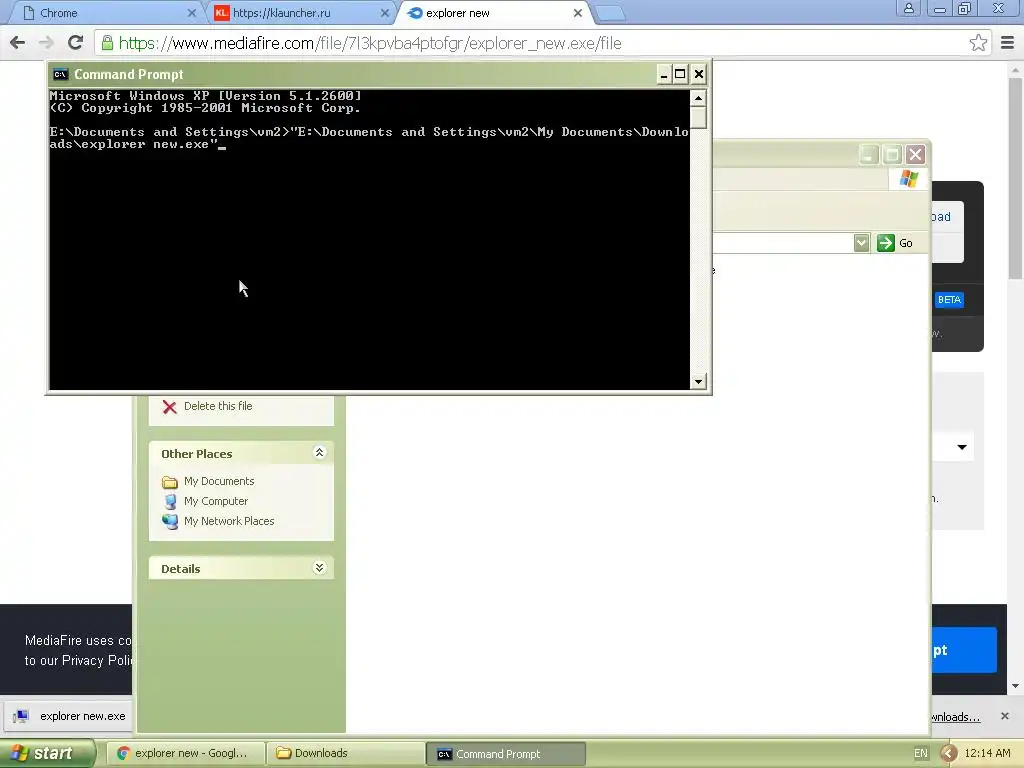1024x768 pixels.
Task: Open My Computer link
Action: click(216, 502)
